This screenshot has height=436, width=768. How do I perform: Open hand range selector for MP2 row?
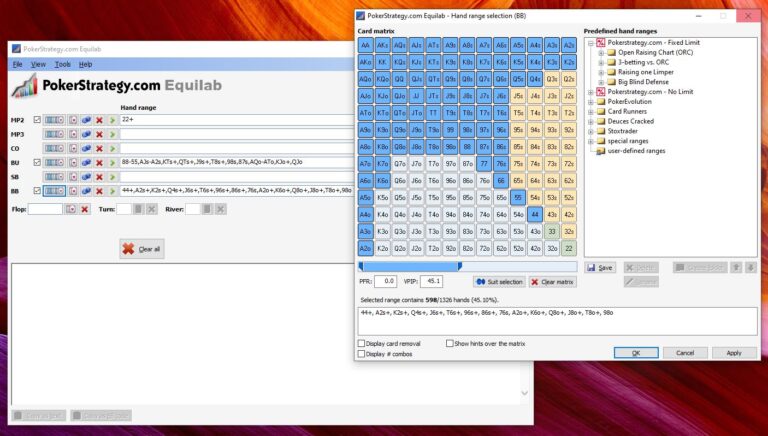tap(55, 120)
